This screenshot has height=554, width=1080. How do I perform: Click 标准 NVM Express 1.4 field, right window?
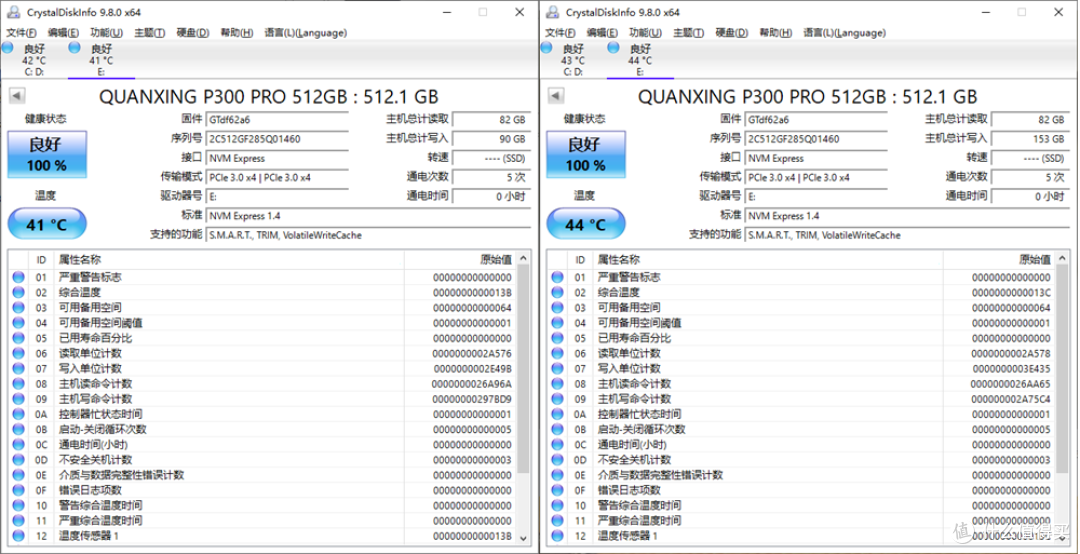pos(907,216)
